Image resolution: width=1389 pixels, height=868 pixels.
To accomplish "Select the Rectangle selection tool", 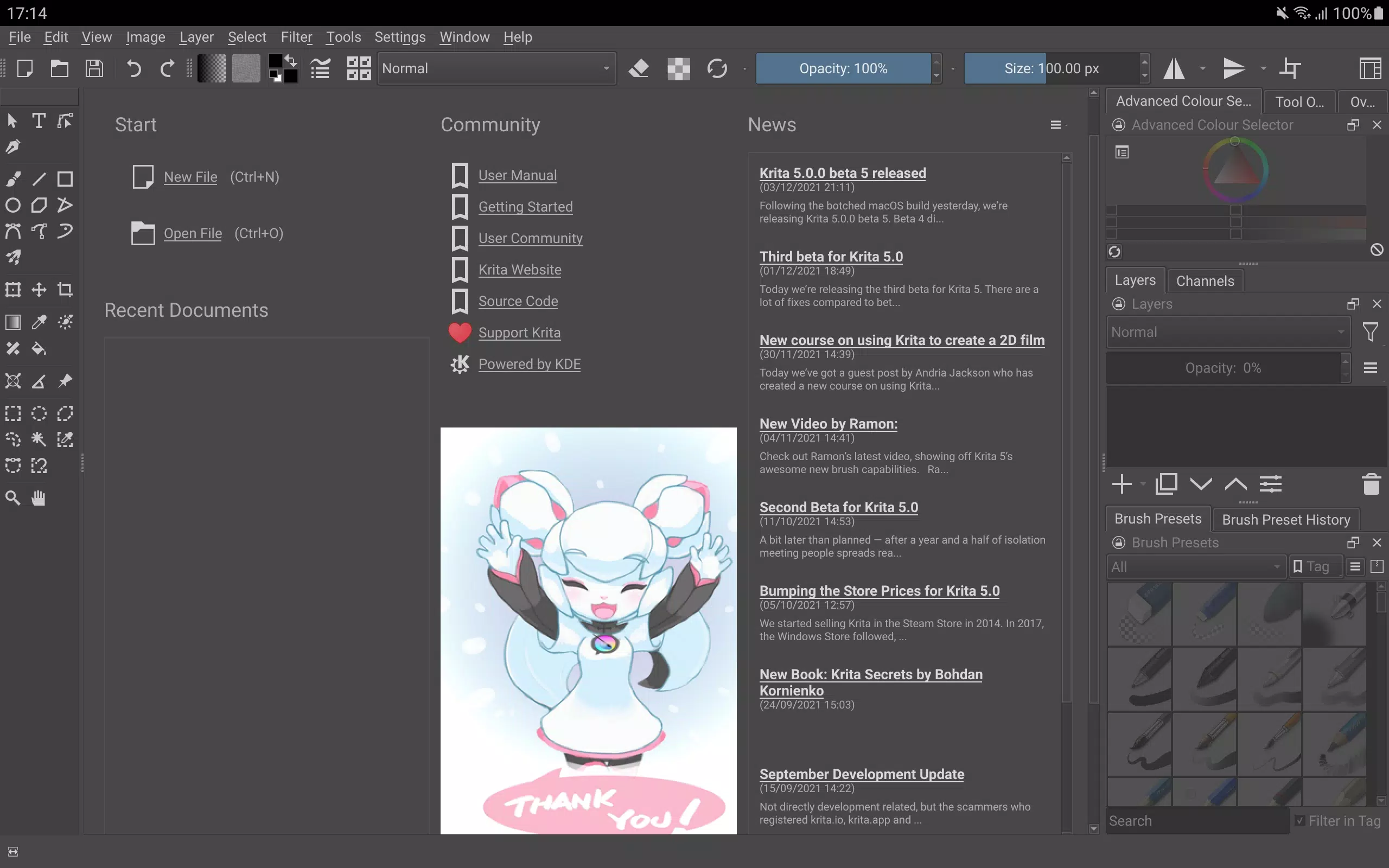I will (x=13, y=413).
